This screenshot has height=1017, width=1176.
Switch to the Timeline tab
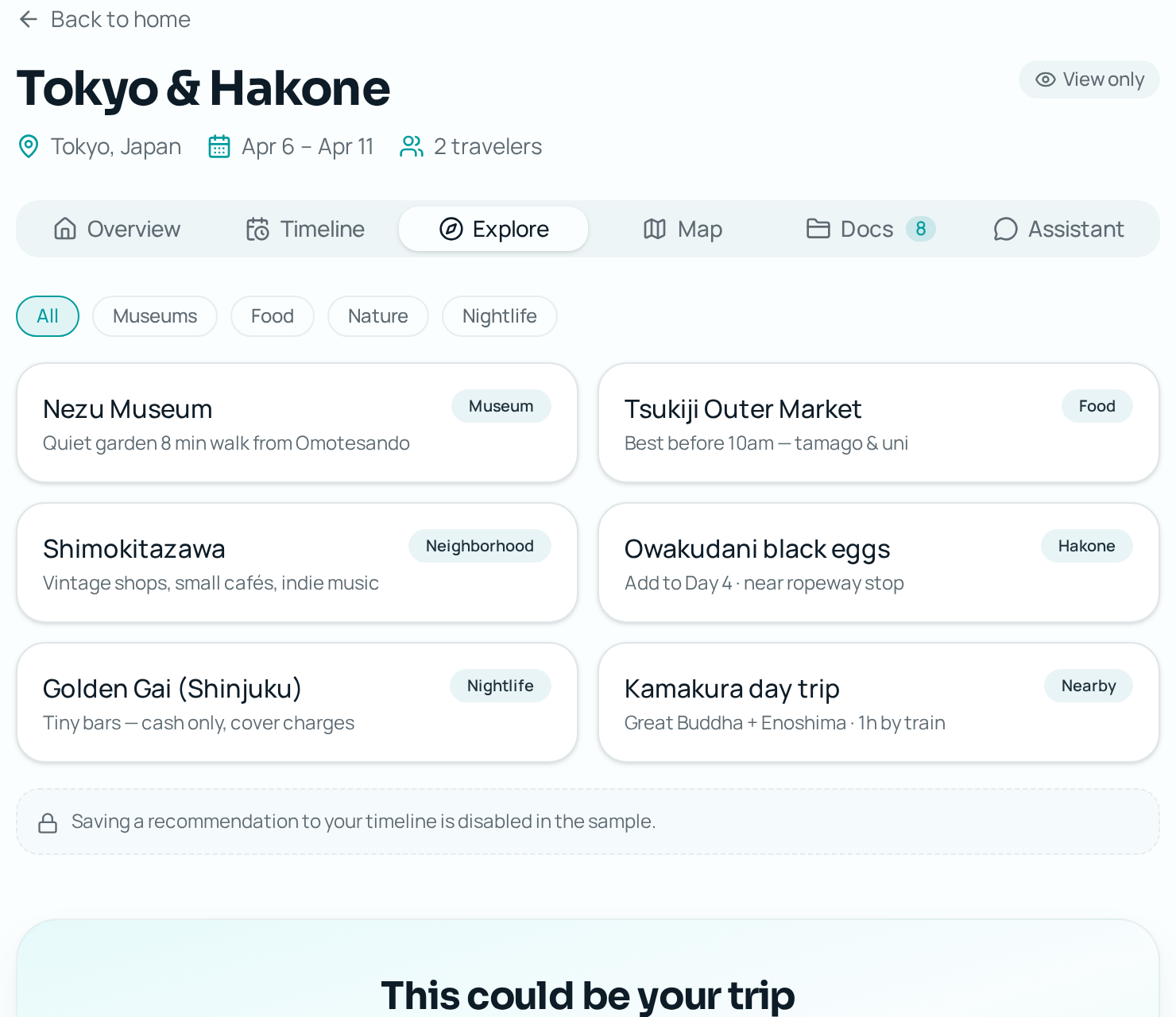click(x=305, y=229)
